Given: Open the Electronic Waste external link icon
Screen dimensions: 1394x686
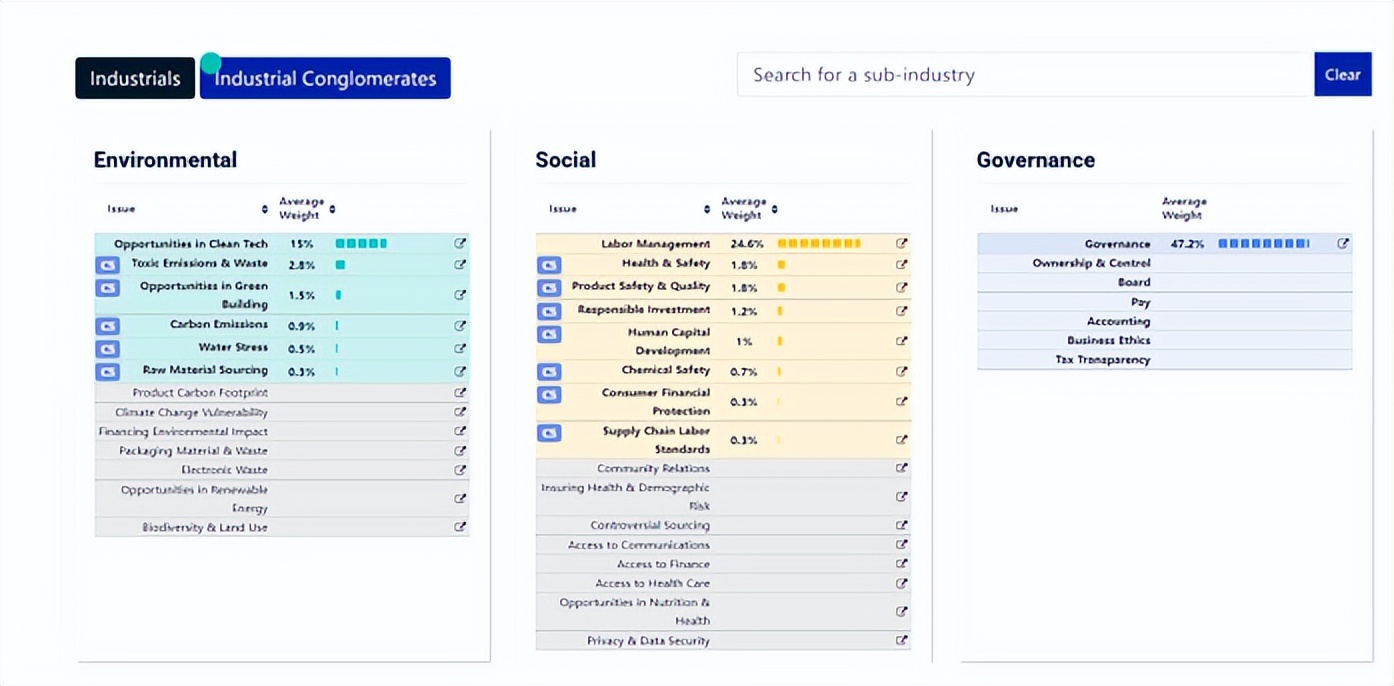Looking at the screenshot, I should (460, 470).
